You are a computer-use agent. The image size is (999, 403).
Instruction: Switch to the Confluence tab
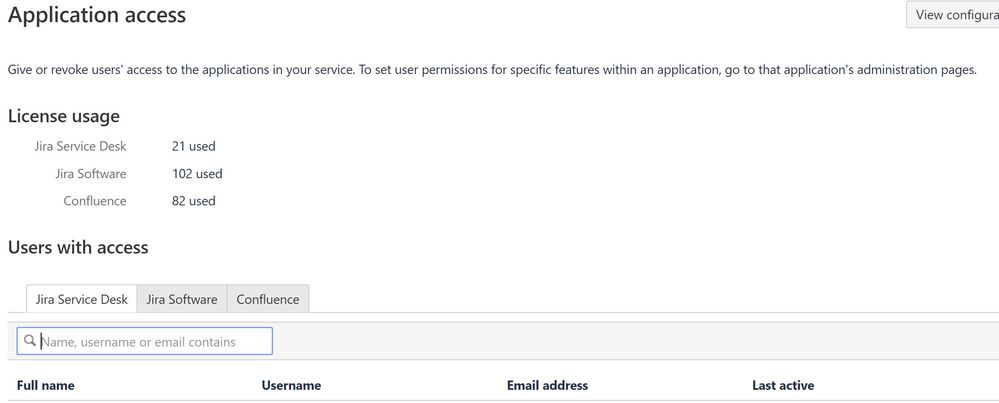[x=268, y=299]
